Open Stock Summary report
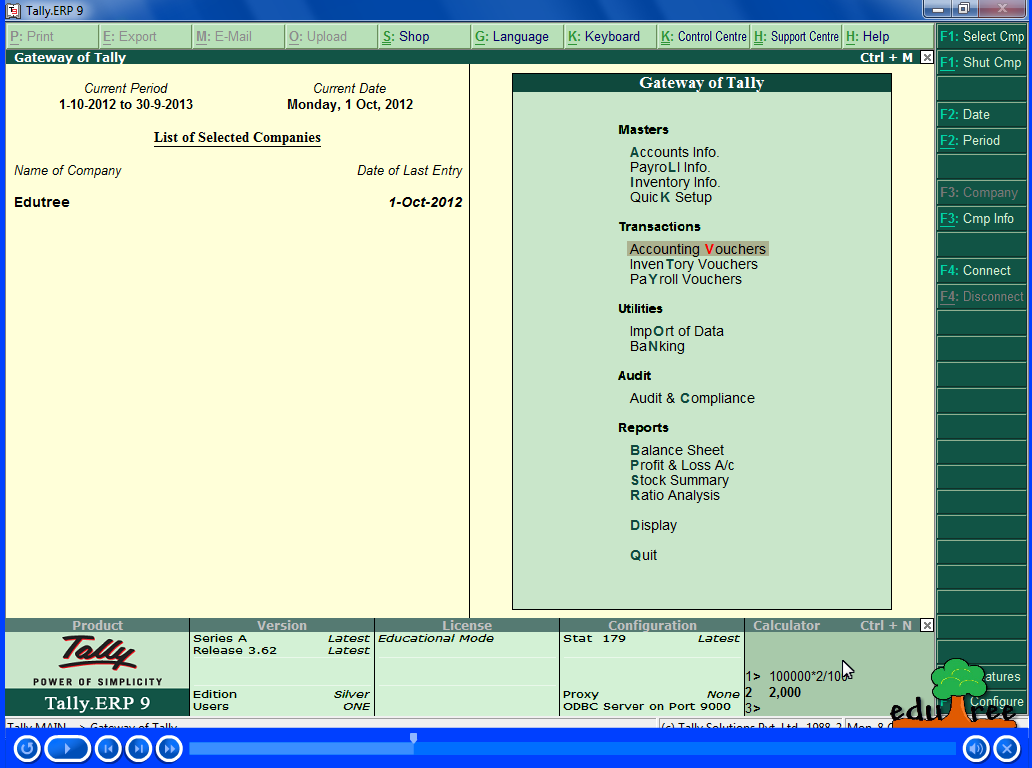Screen dimensions: 1032x768 679,480
